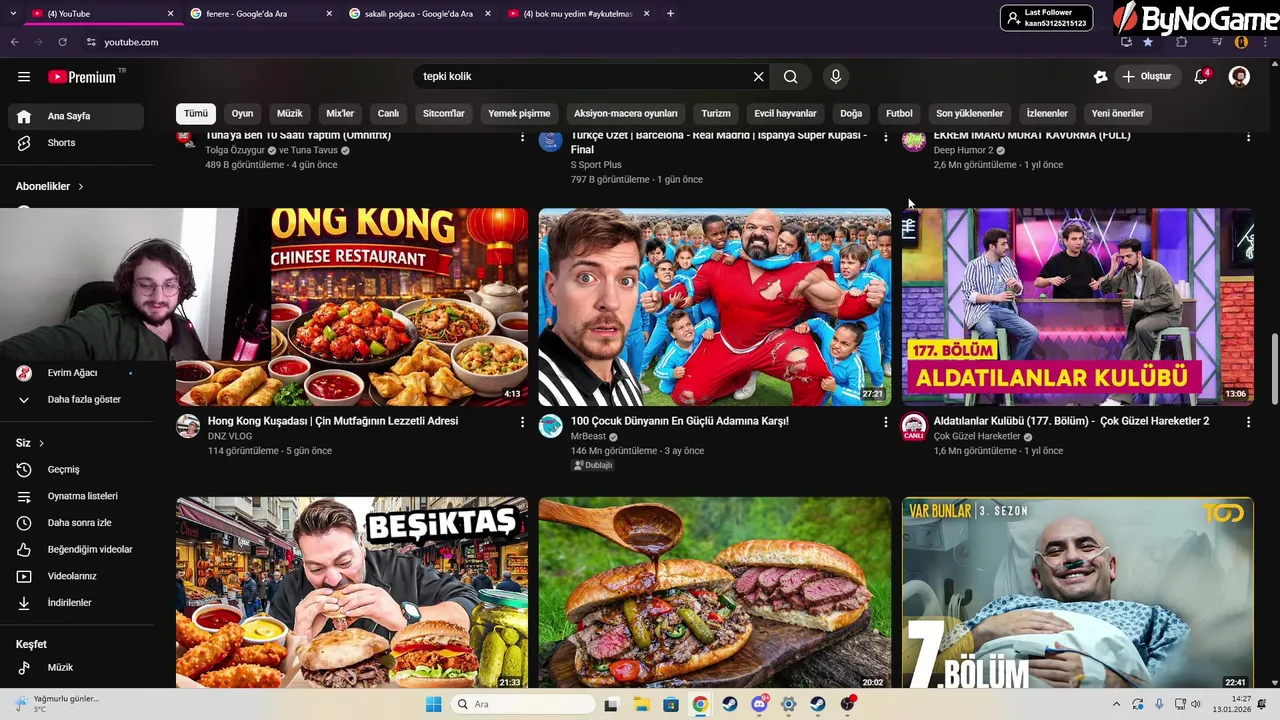Open Discord from the taskbar

click(759, 704)
